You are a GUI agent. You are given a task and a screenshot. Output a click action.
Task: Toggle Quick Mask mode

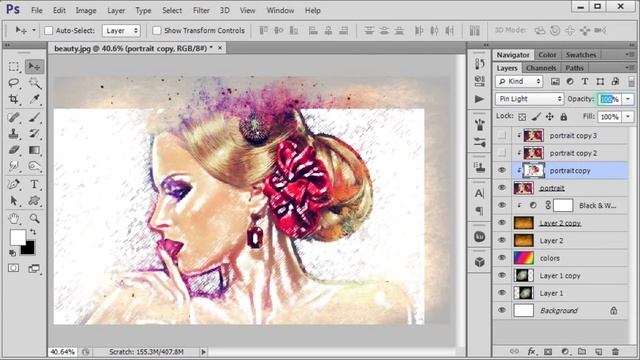(x=13, y=268)
